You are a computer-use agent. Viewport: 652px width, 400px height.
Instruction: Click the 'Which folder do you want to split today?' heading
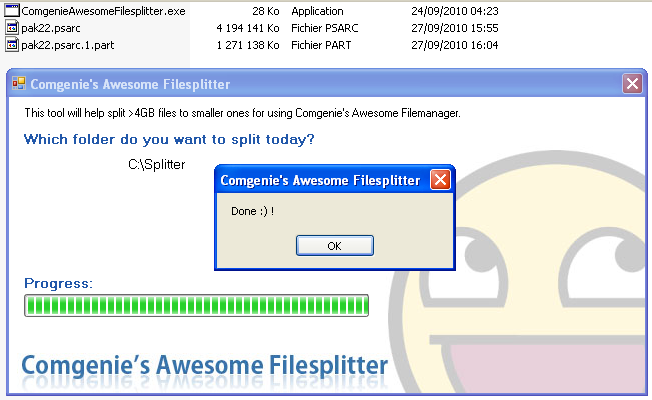(169, 139)
